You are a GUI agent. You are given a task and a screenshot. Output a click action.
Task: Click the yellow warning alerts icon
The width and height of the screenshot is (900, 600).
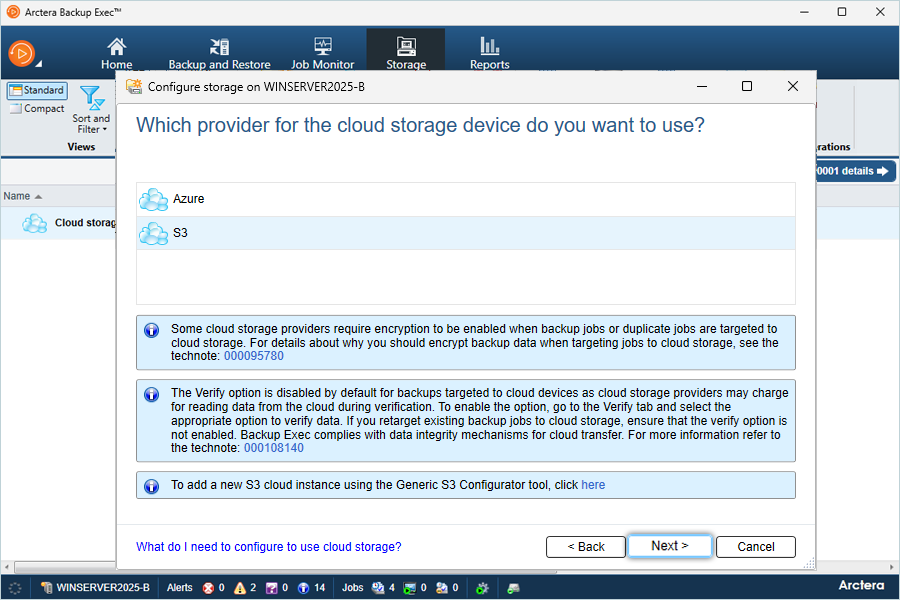pyautogui.click(x=240, y=588)
